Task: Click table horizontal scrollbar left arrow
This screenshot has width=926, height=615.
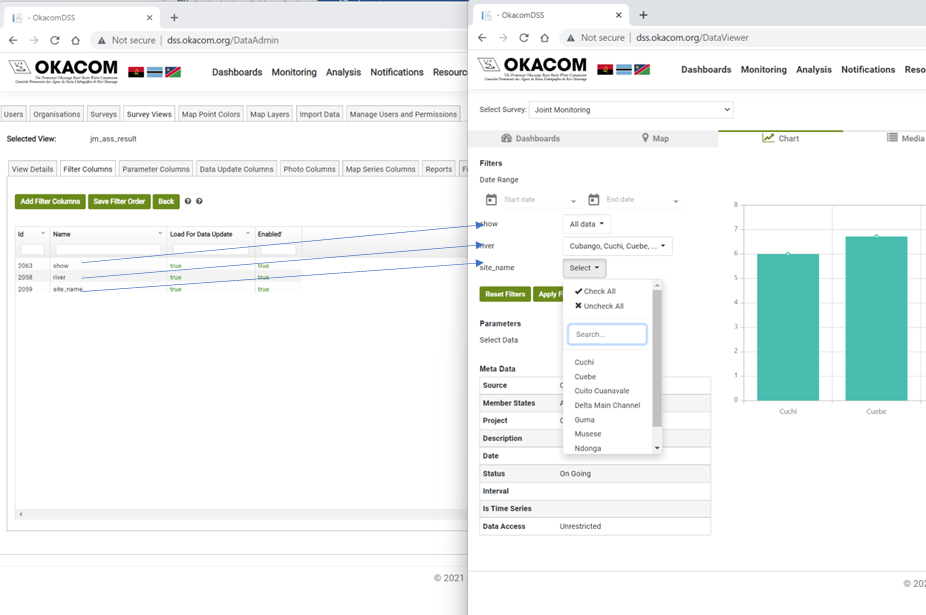Action: pos(21,515)
